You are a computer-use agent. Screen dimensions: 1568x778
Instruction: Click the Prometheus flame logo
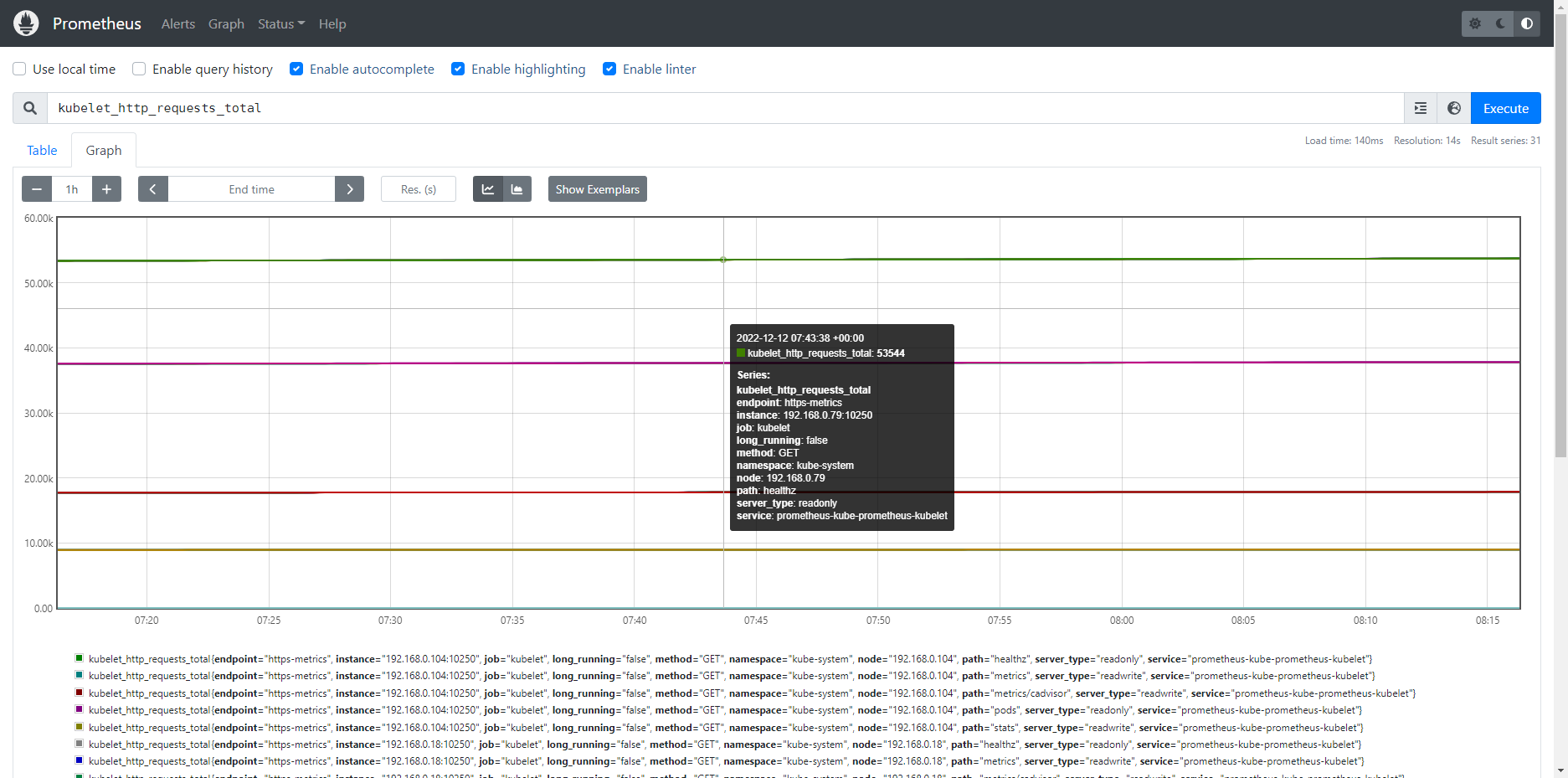[x=26, y=23]
